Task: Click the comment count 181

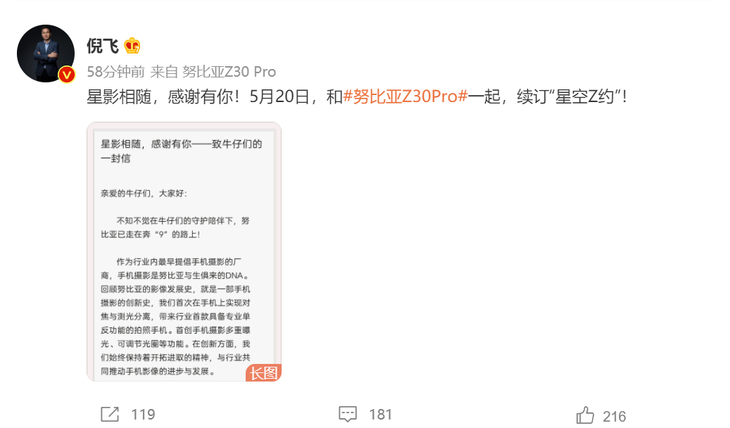Action: tap(380, 414)
